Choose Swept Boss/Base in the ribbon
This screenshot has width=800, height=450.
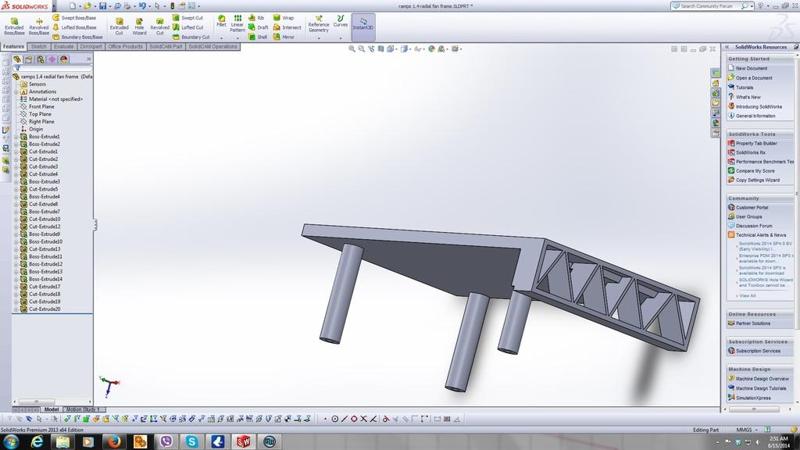pos(74,18)
